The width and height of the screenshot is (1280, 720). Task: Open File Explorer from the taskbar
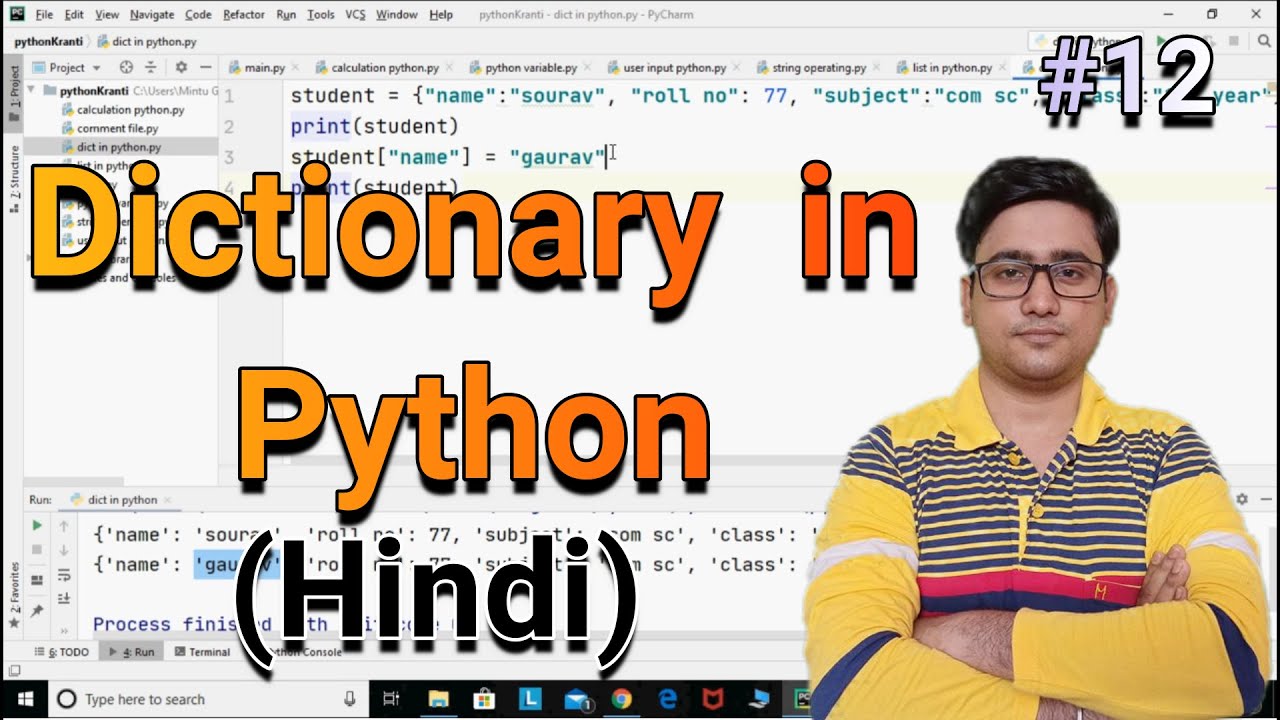(439, 699)
